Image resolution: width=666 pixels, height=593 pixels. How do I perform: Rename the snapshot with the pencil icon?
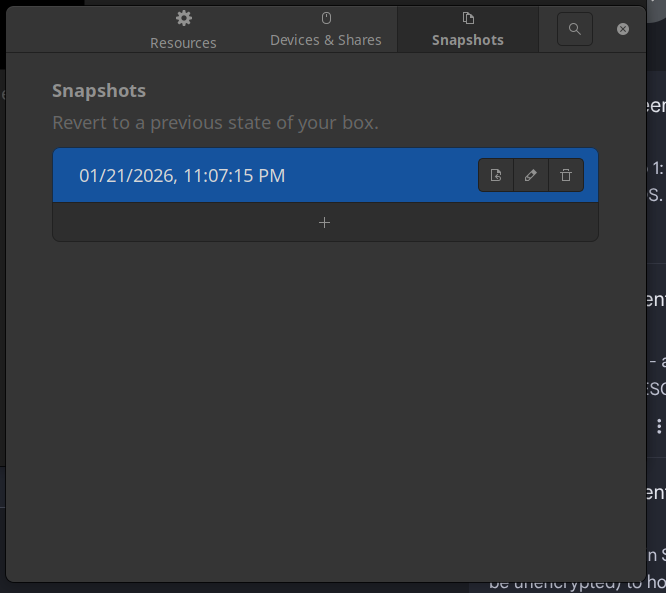click(531, 176)
